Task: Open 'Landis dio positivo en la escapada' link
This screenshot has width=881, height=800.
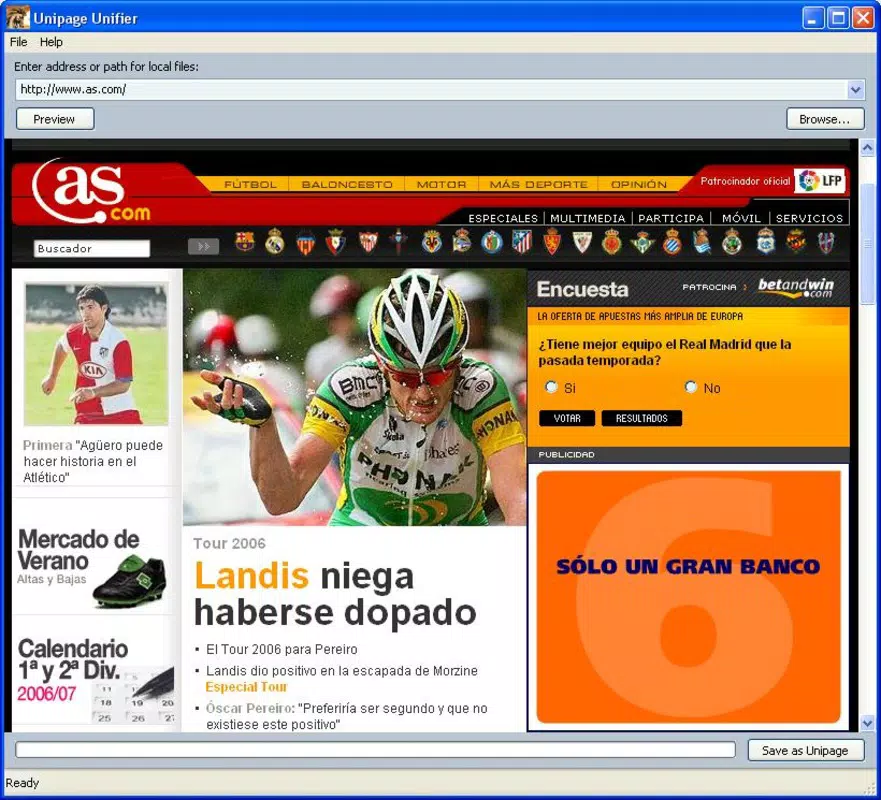Action: pyautogui.click(x=342, y=671)
